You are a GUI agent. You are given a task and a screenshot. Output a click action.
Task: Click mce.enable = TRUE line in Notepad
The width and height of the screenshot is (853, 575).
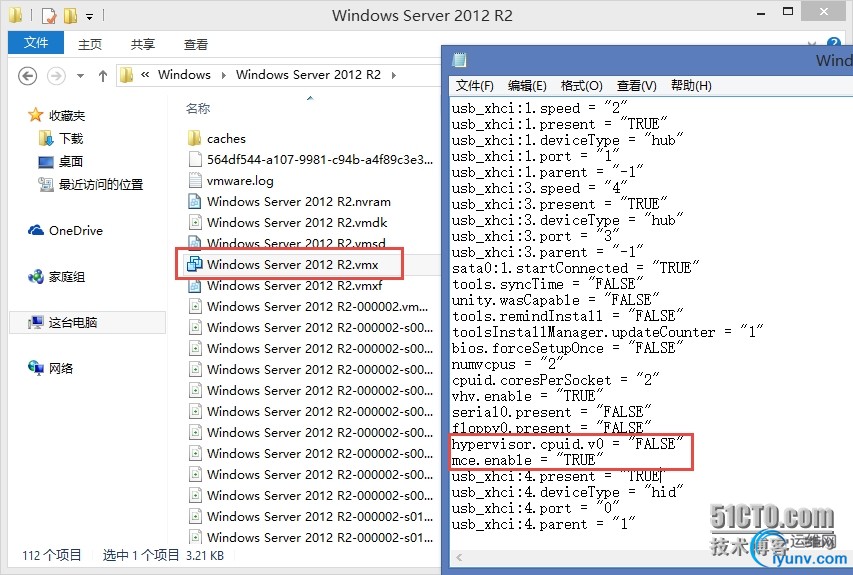coord(528,460)
